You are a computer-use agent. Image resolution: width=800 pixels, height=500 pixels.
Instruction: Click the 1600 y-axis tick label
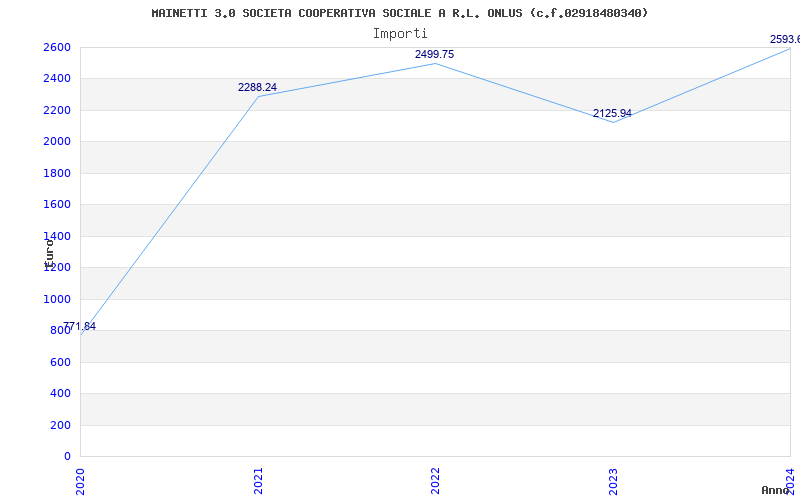pos(57,205)
